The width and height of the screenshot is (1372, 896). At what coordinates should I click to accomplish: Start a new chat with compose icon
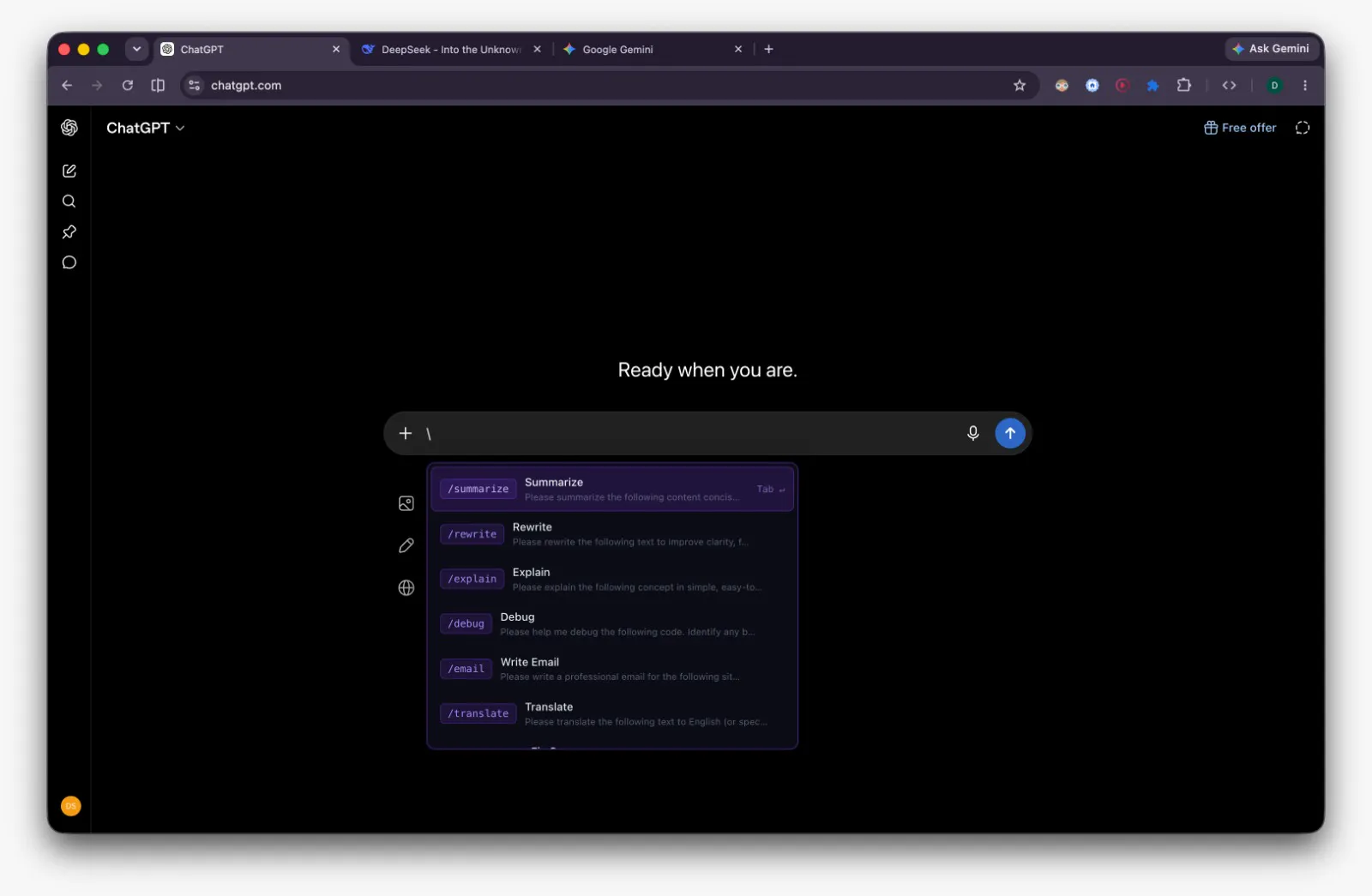pos(69,171)
